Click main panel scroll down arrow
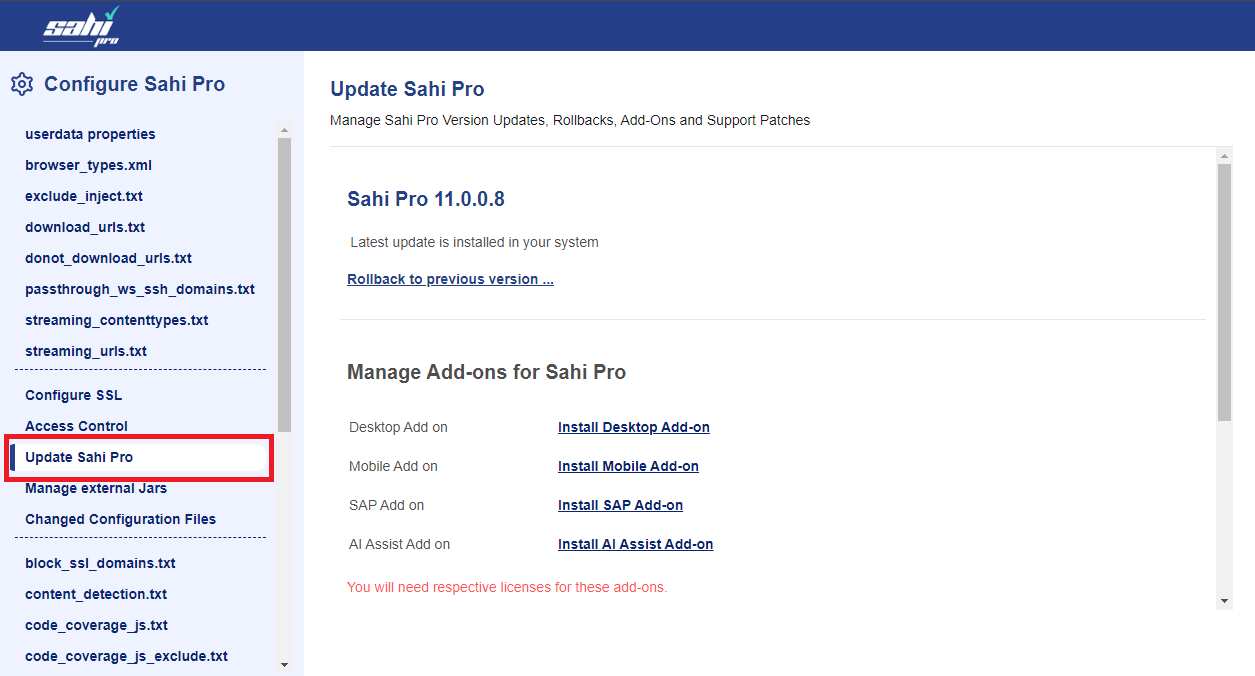 (1224, 601)
